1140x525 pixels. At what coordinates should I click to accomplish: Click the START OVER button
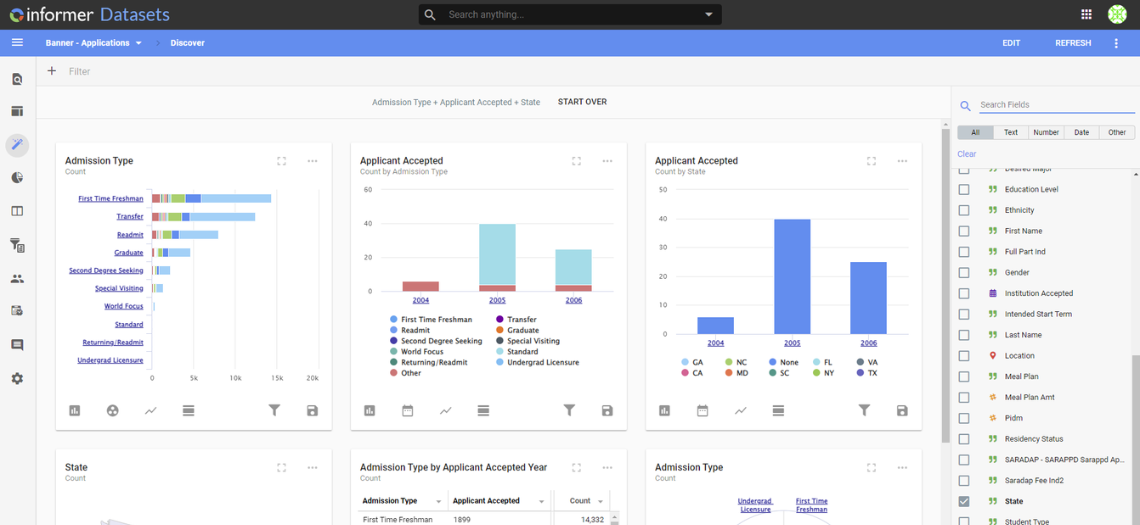582,102
